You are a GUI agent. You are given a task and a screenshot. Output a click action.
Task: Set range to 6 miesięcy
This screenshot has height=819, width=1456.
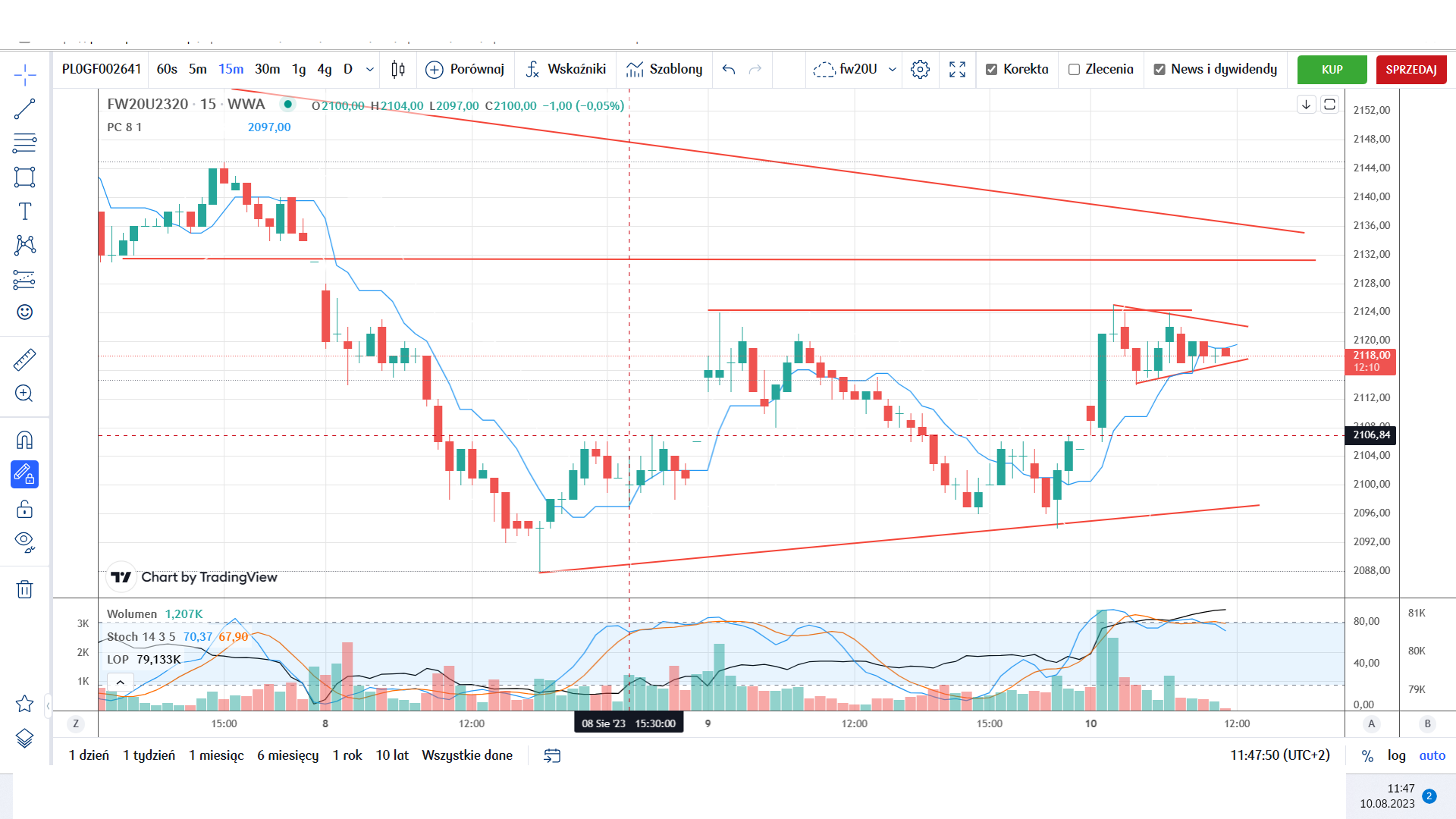[x=287, y=755]
